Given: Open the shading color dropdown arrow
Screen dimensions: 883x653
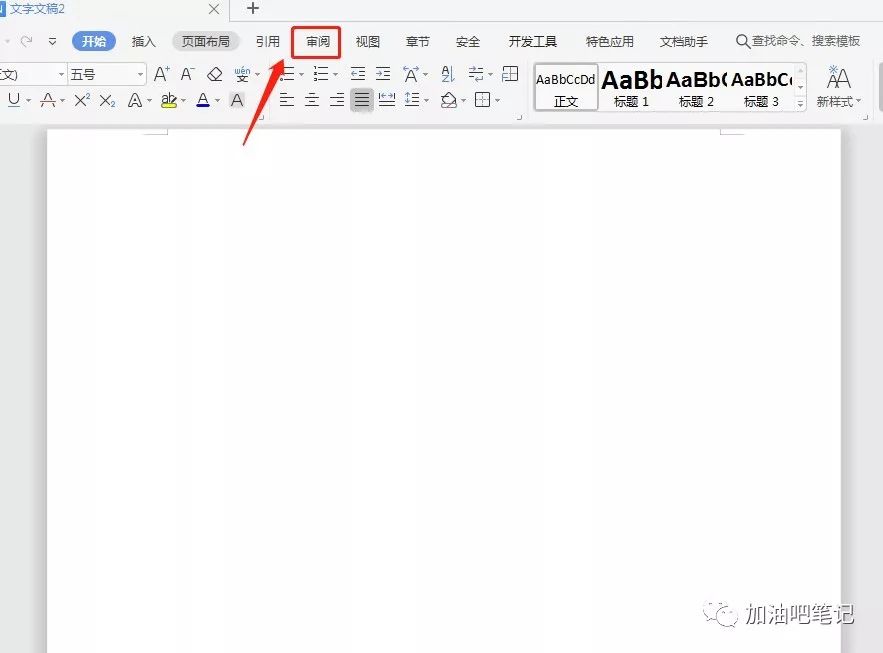Looking at the screenshot, I should (463, 101).
